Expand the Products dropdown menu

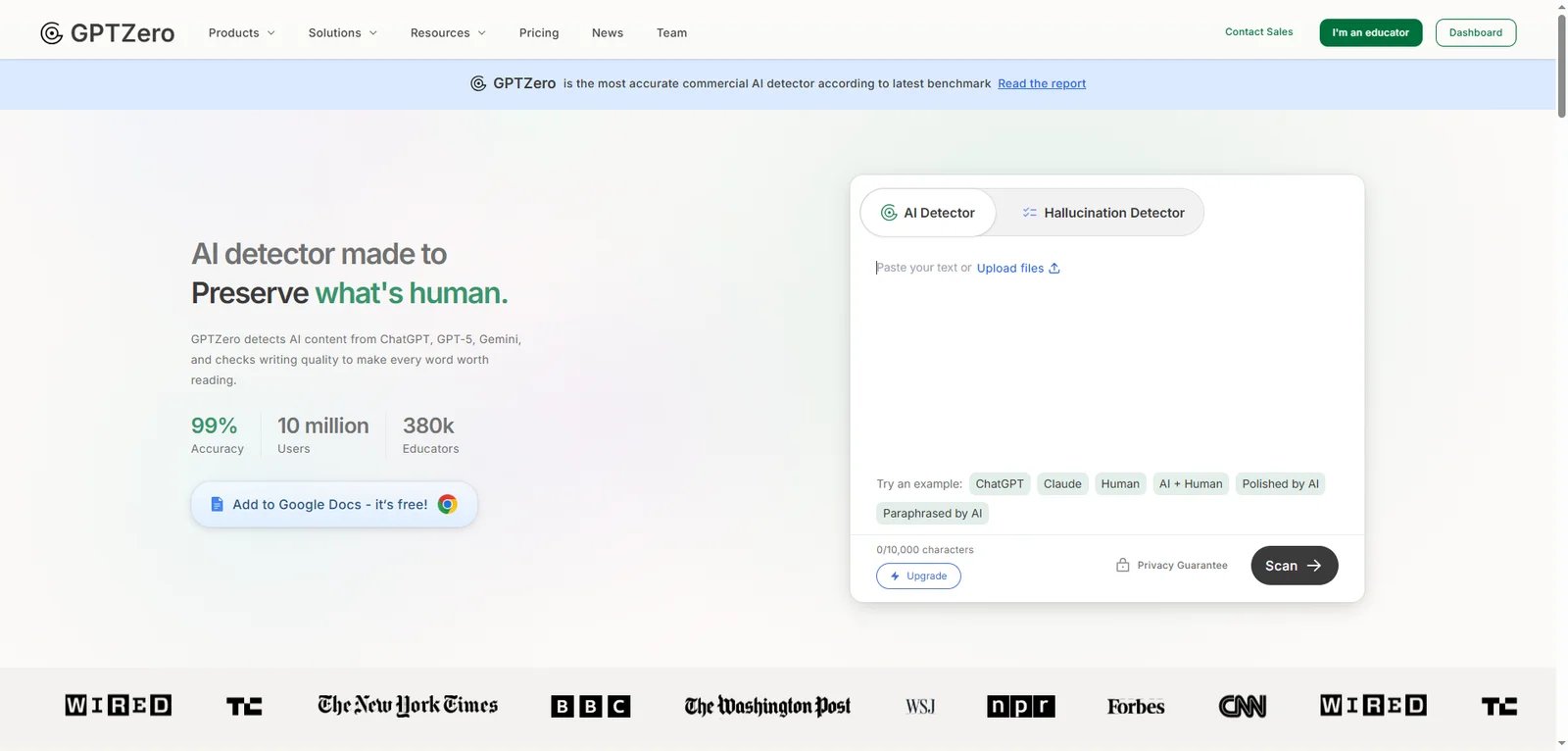coord(241,33)
